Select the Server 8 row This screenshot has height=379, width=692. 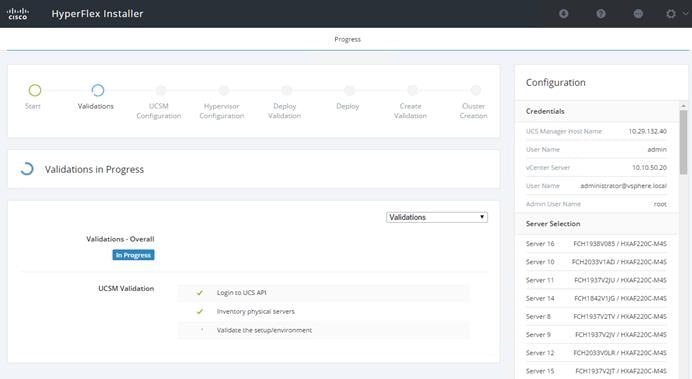click(596, 316)
